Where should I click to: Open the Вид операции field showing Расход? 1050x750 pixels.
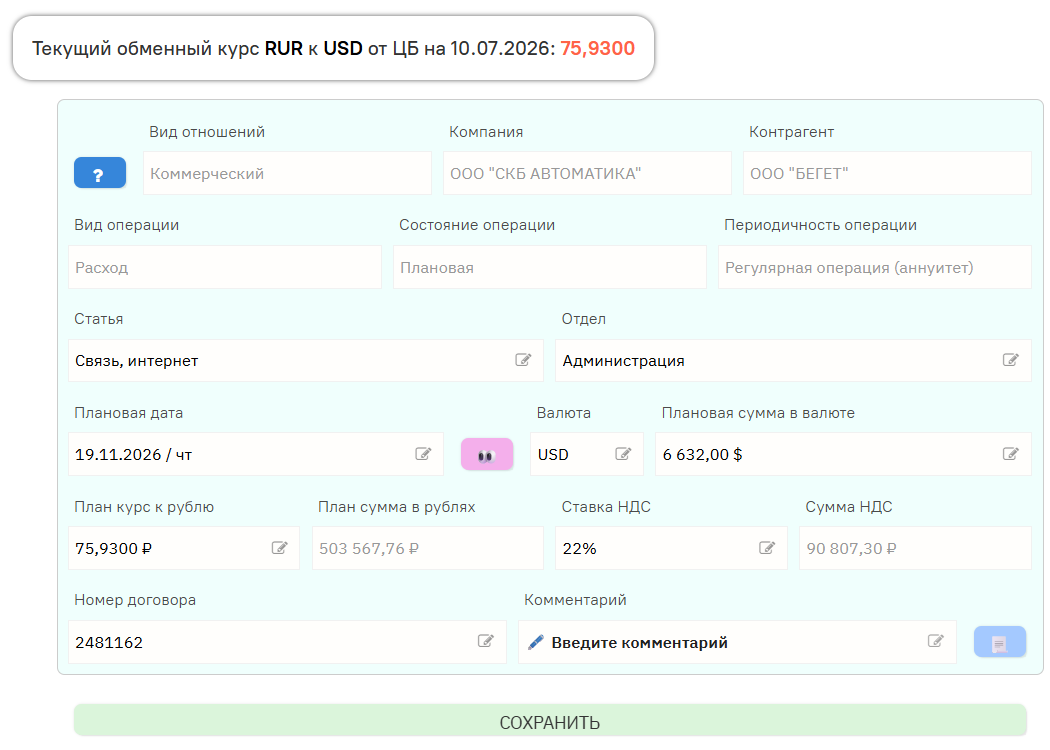tap(225, 267)
